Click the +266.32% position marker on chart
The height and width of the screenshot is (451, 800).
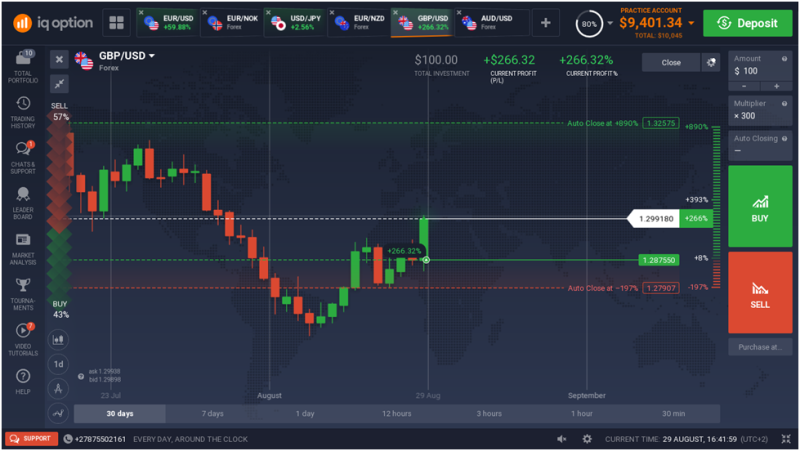tap(404, 251)
